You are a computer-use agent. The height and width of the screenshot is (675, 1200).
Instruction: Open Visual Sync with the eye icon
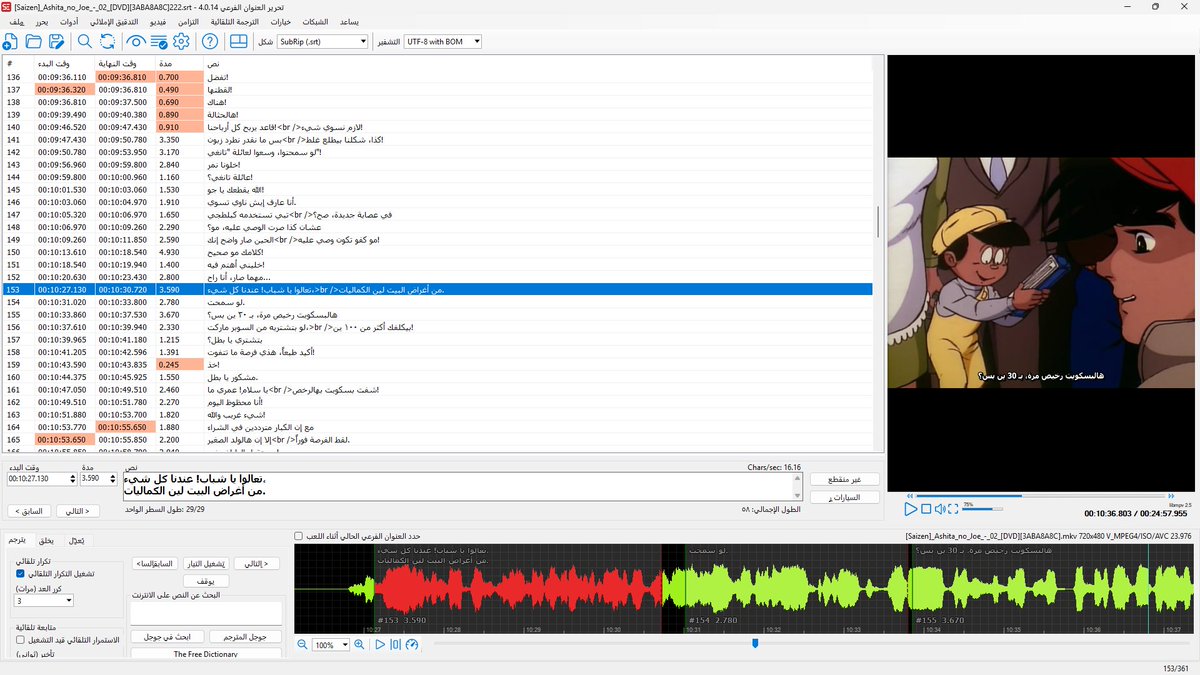tap(135, 41)
